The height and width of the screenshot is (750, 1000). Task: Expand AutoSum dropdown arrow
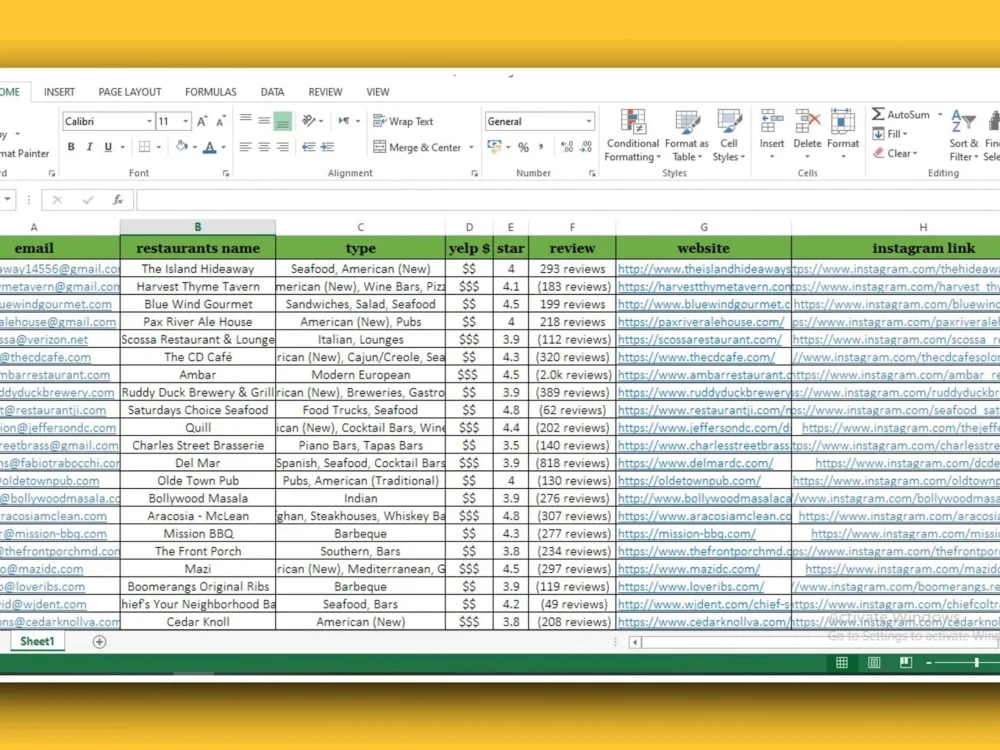[x=940, y=115]
